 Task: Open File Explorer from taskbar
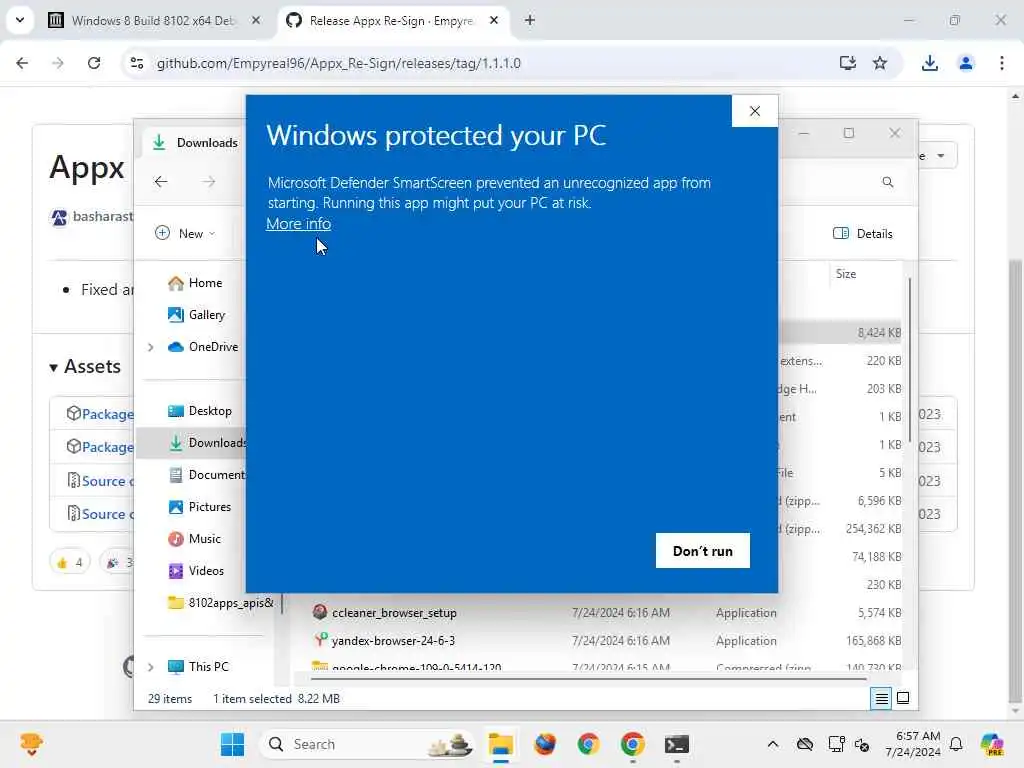pyautogui.click(x=501, y=744)
